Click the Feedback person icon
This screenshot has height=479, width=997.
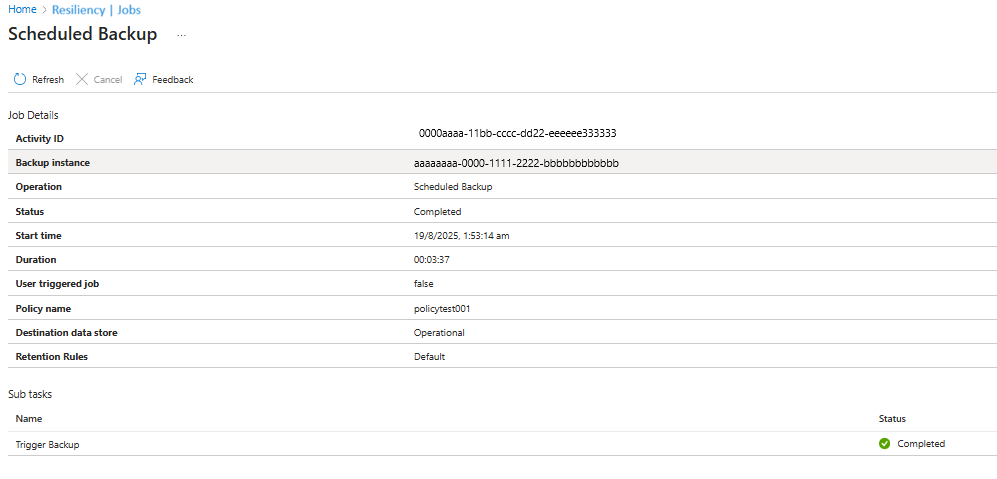pos(140,80)
